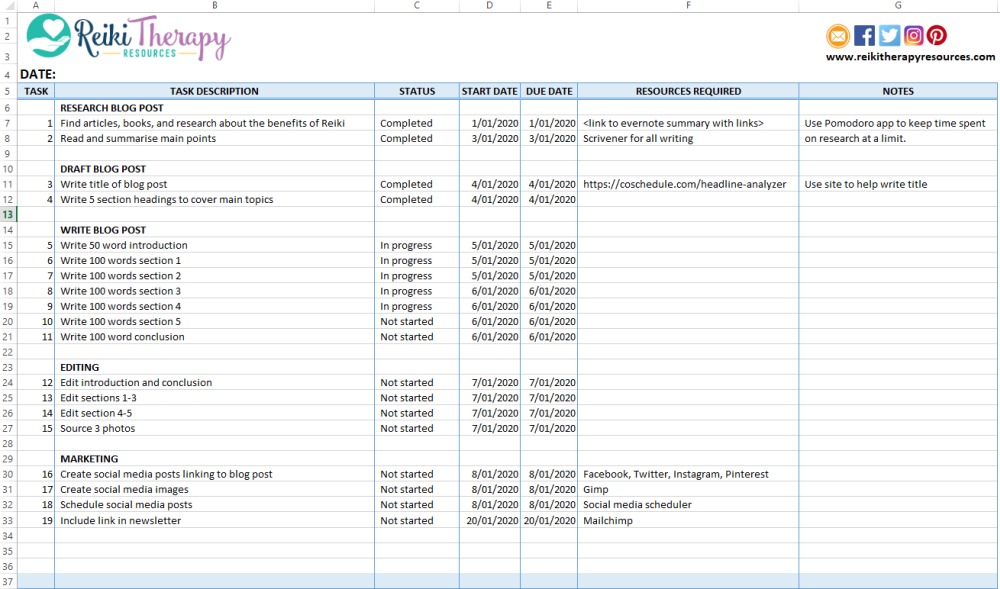
Task: Click the Reiki Therapy Resources logo
Action: coord(128,38)
